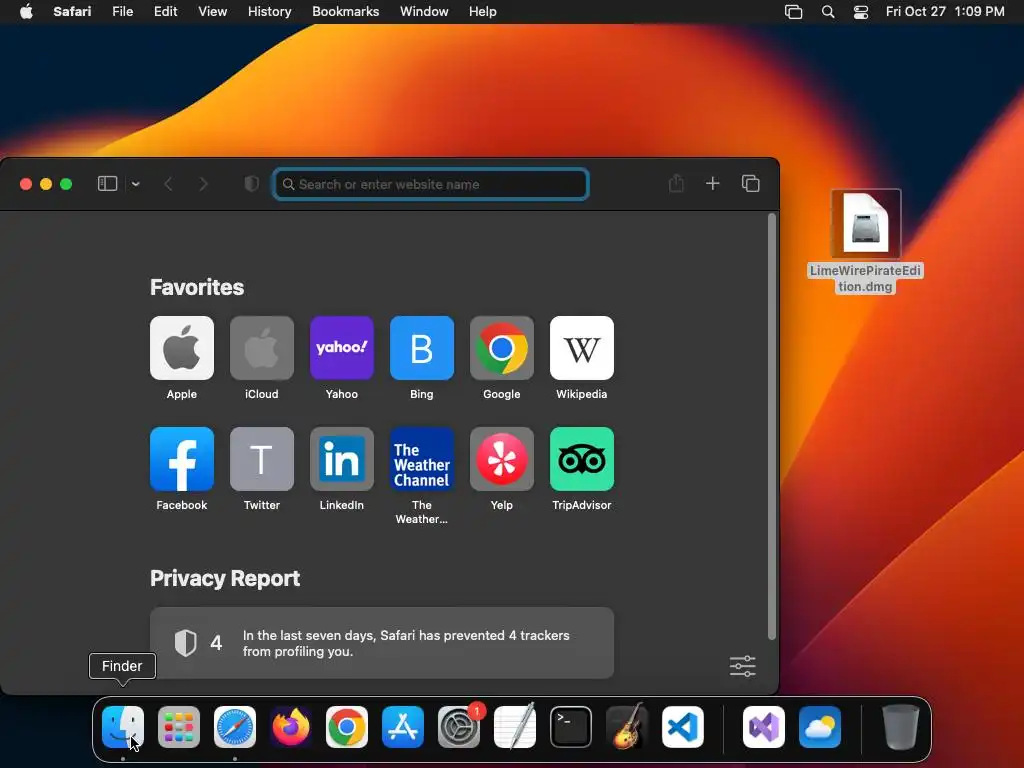This screenshot has height=768, width=1024.
Task: Open the Window menu
Action: point(424,12)
